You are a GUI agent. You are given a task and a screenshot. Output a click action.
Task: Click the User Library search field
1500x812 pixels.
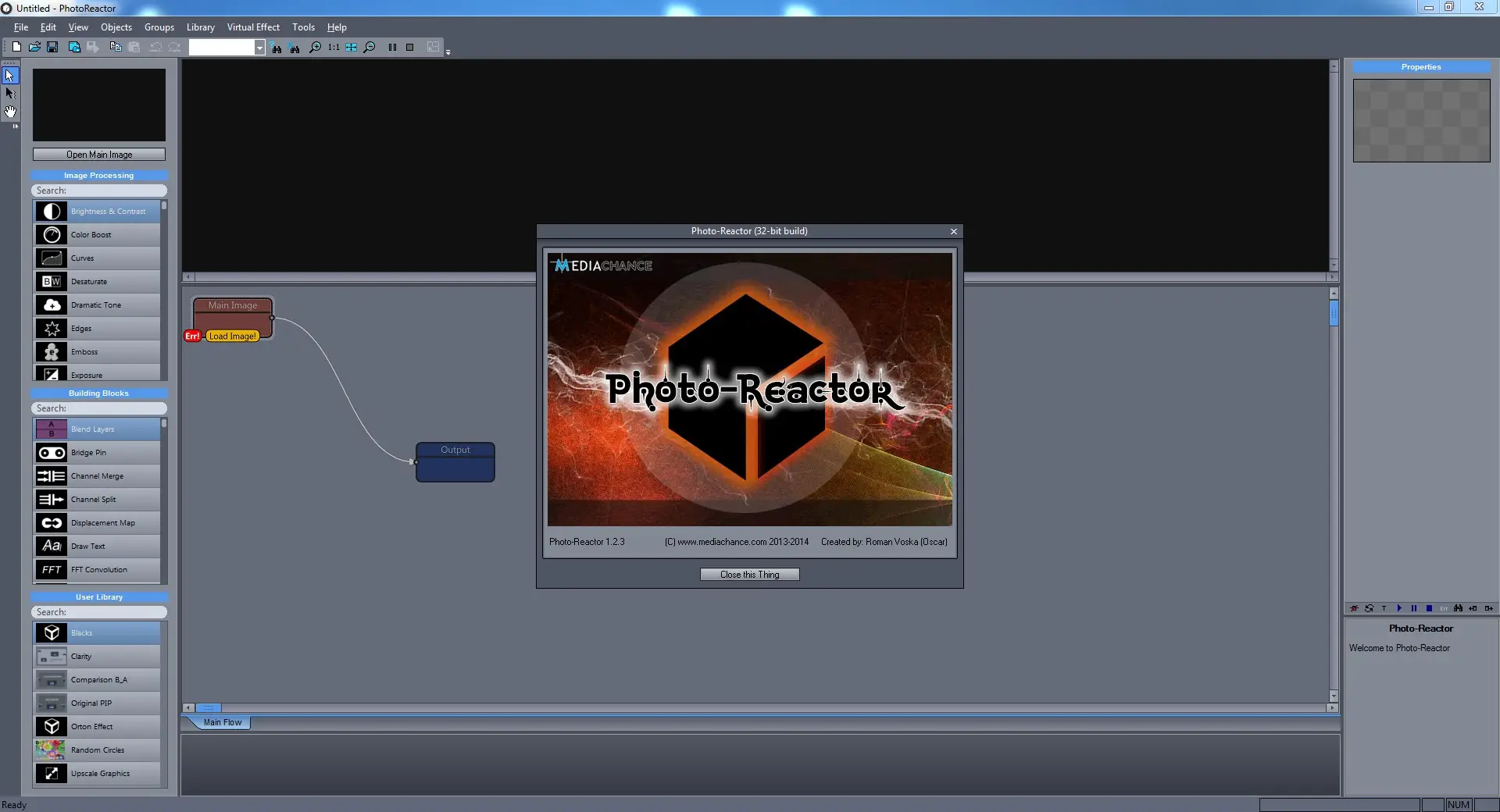[99, 612]
